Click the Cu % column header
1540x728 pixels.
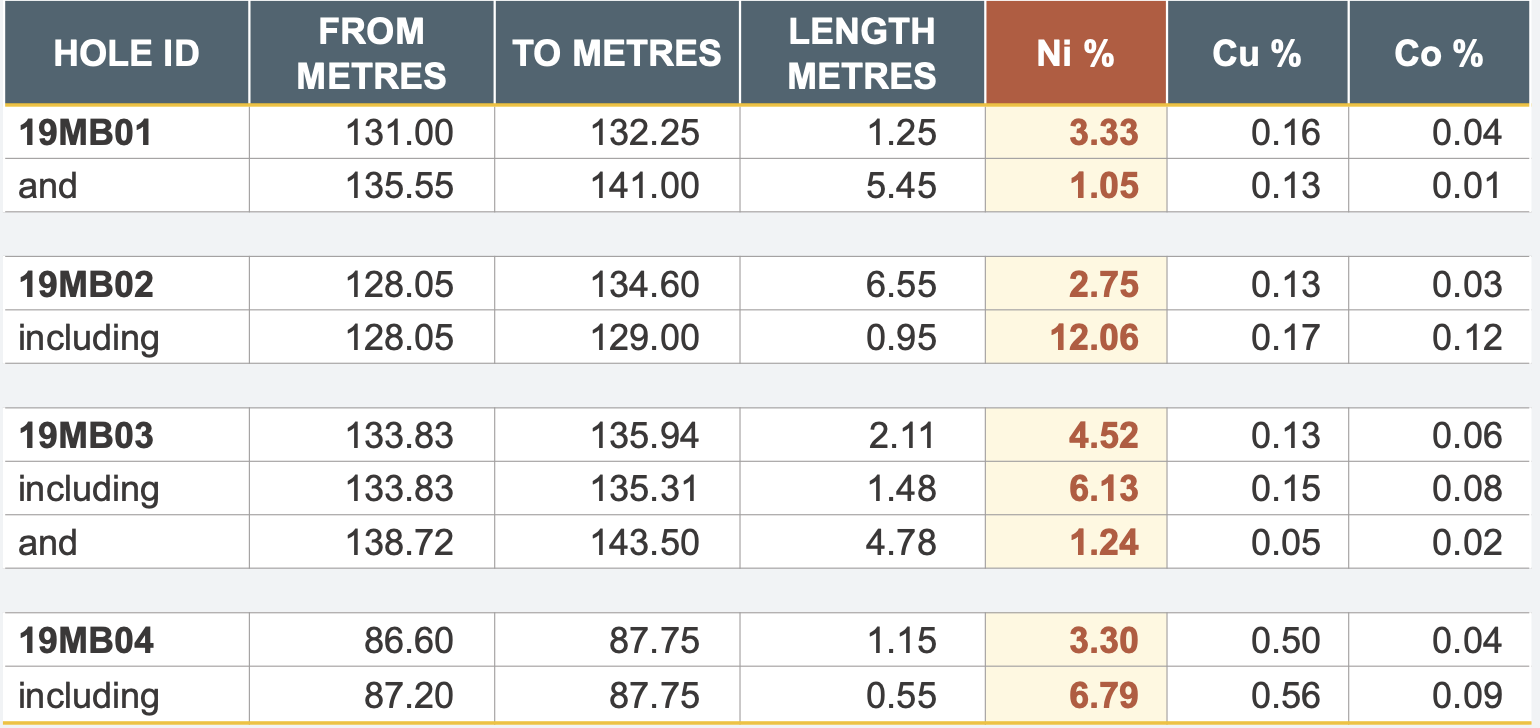coord(1257,54)
